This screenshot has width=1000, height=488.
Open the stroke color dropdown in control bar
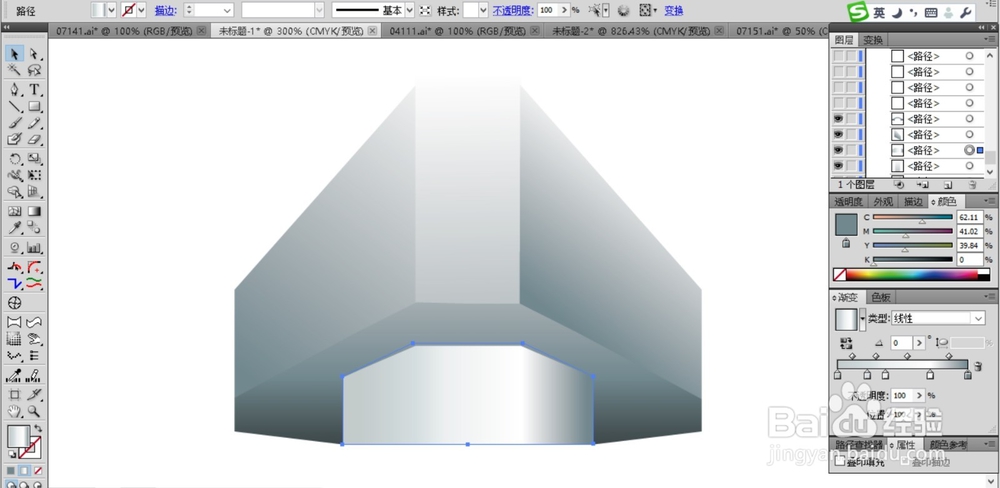tap(142, 10)
